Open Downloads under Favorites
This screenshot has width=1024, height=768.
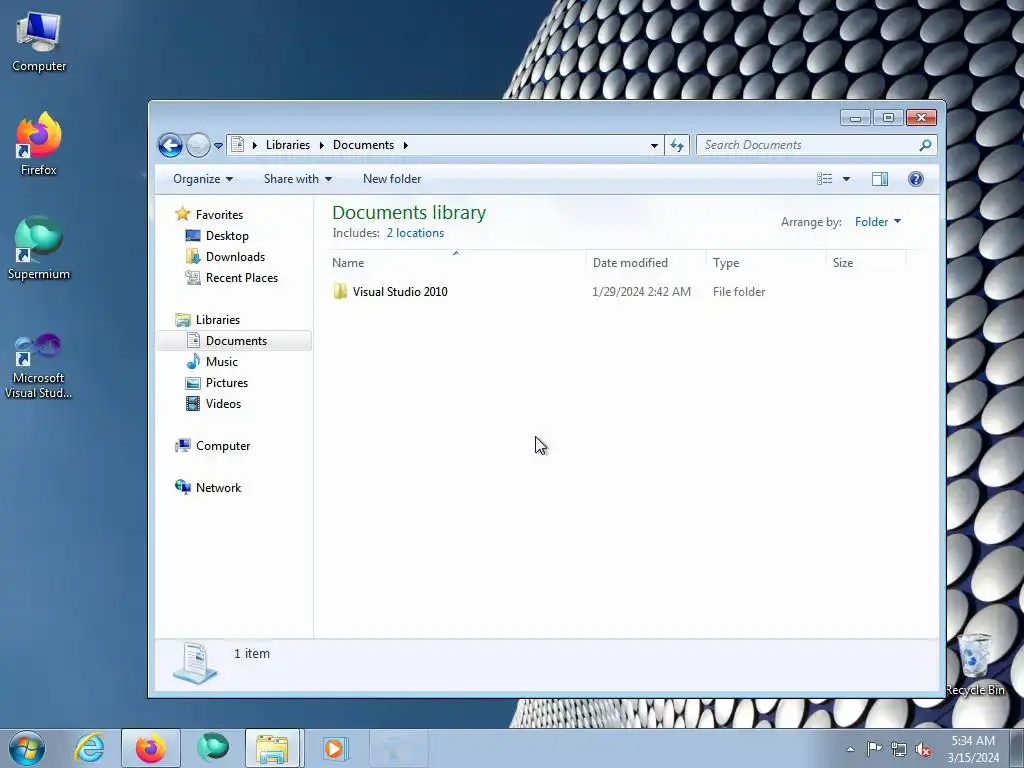pos(235,257)
